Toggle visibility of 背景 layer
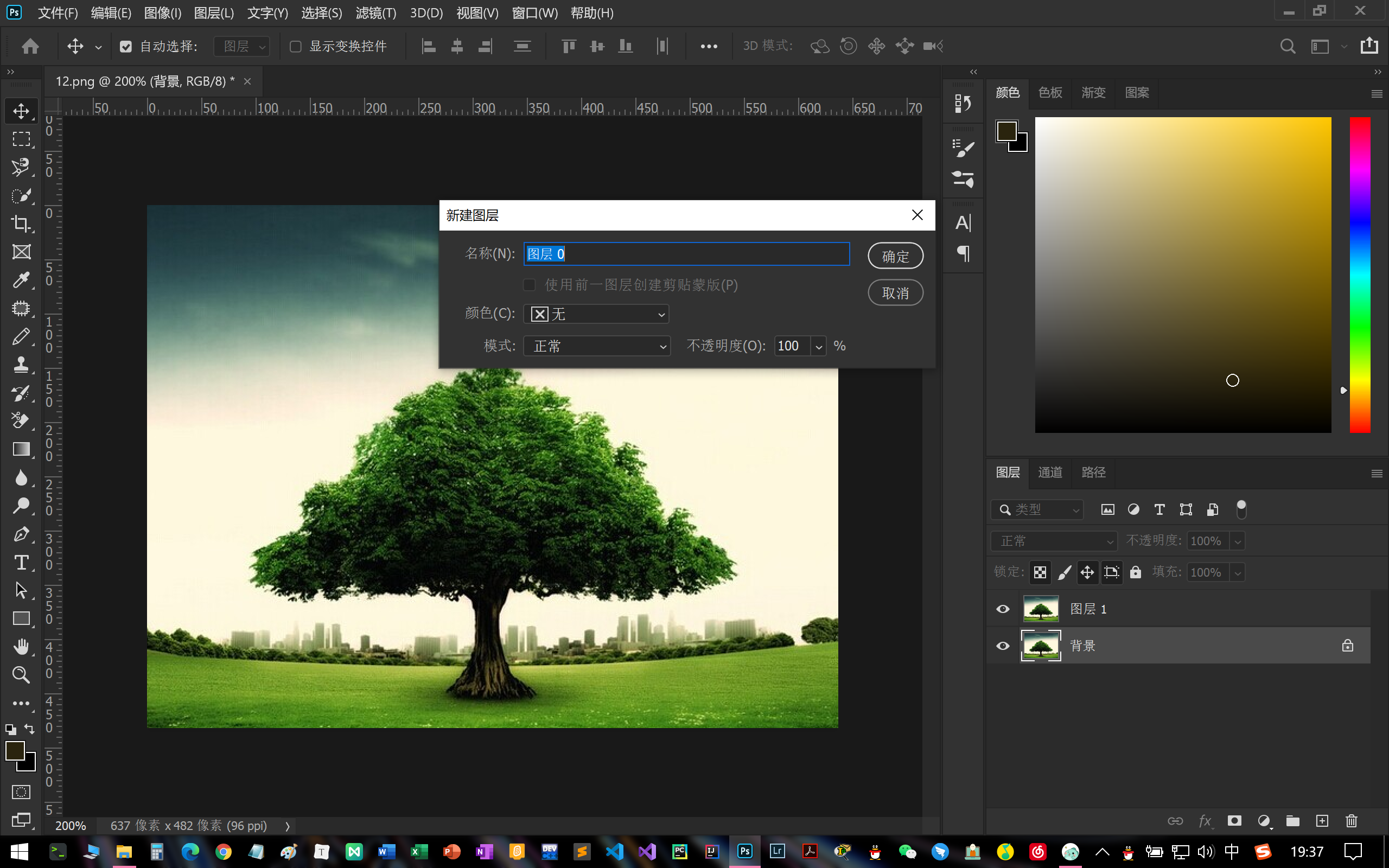This screenshot has height=868, width=1389. 1003,645
